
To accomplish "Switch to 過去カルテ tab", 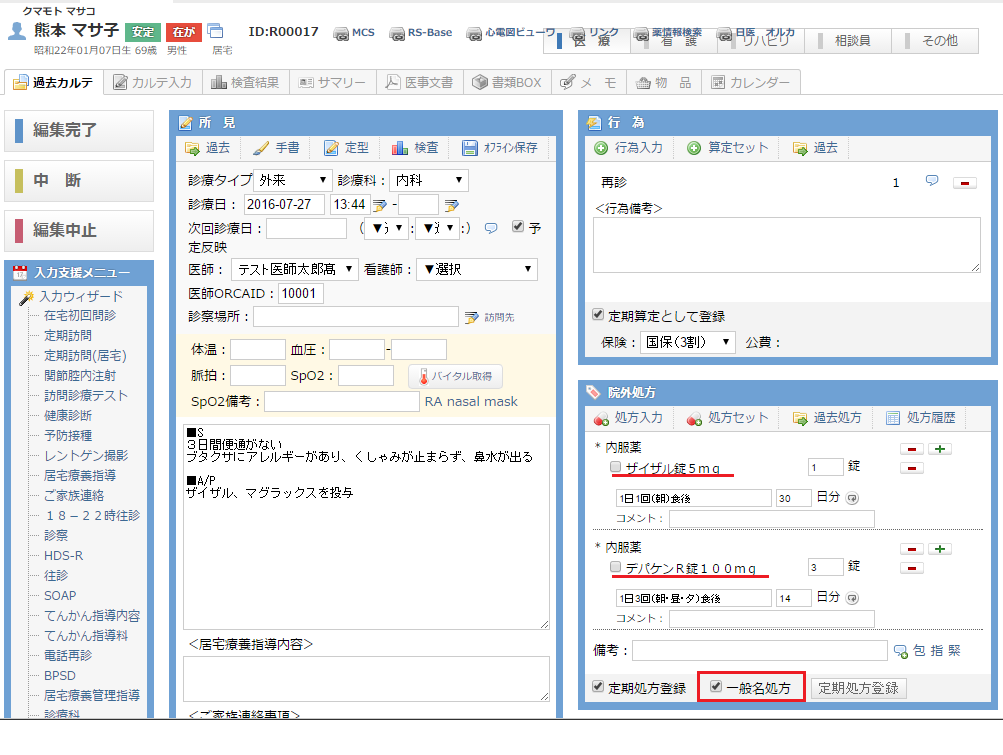I will (x=54, y=83).
